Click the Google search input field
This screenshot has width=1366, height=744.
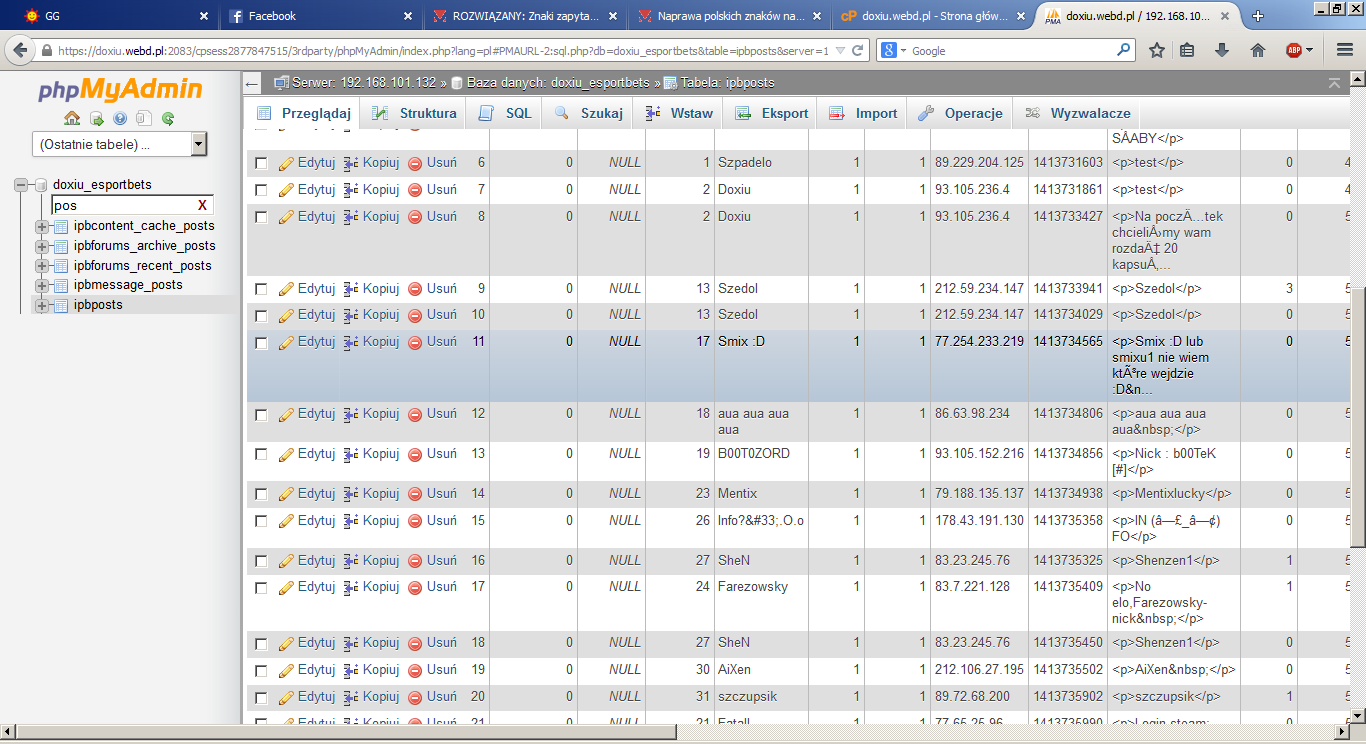tap(1010, 50)
